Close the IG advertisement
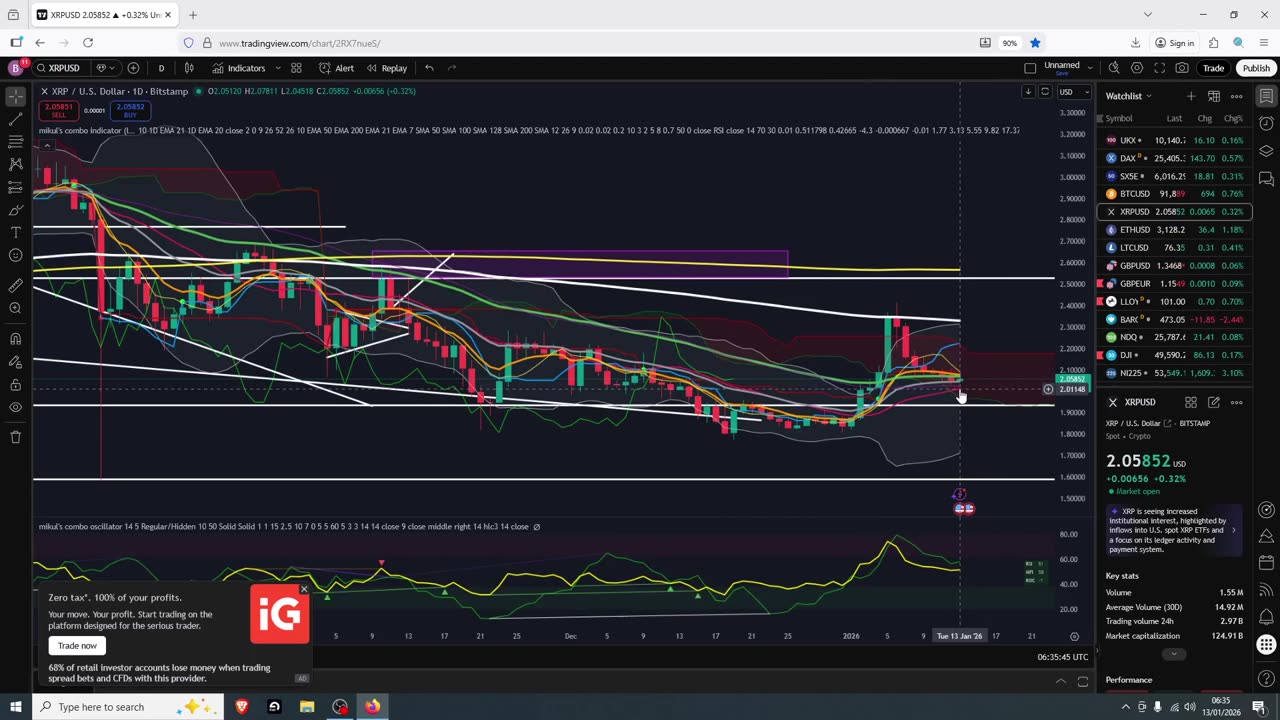 (304, 589)
